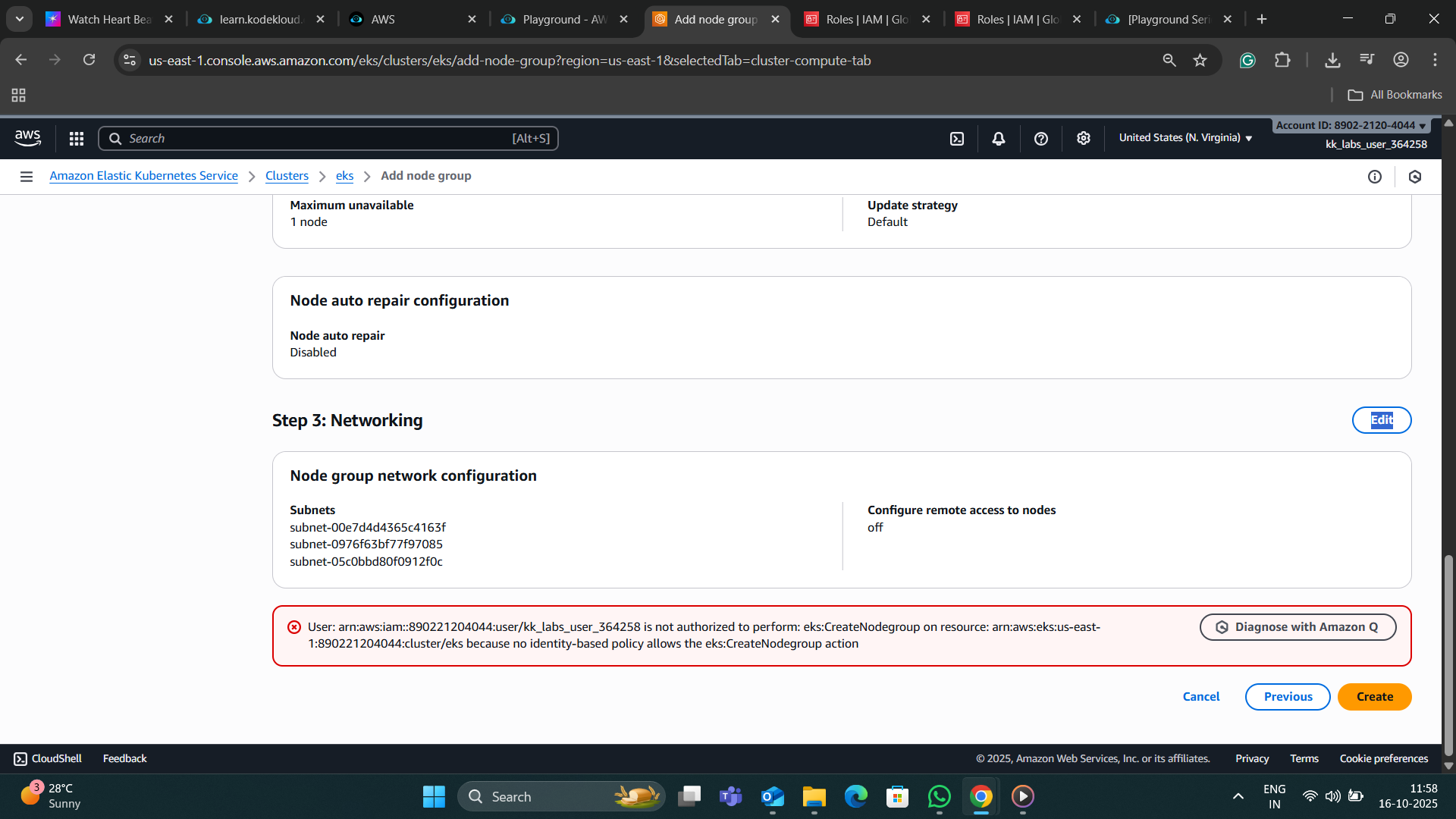Click the orange Create button
Image resolution: width=1456 pixels, height=819 pixels.
tap(1374, 697)
